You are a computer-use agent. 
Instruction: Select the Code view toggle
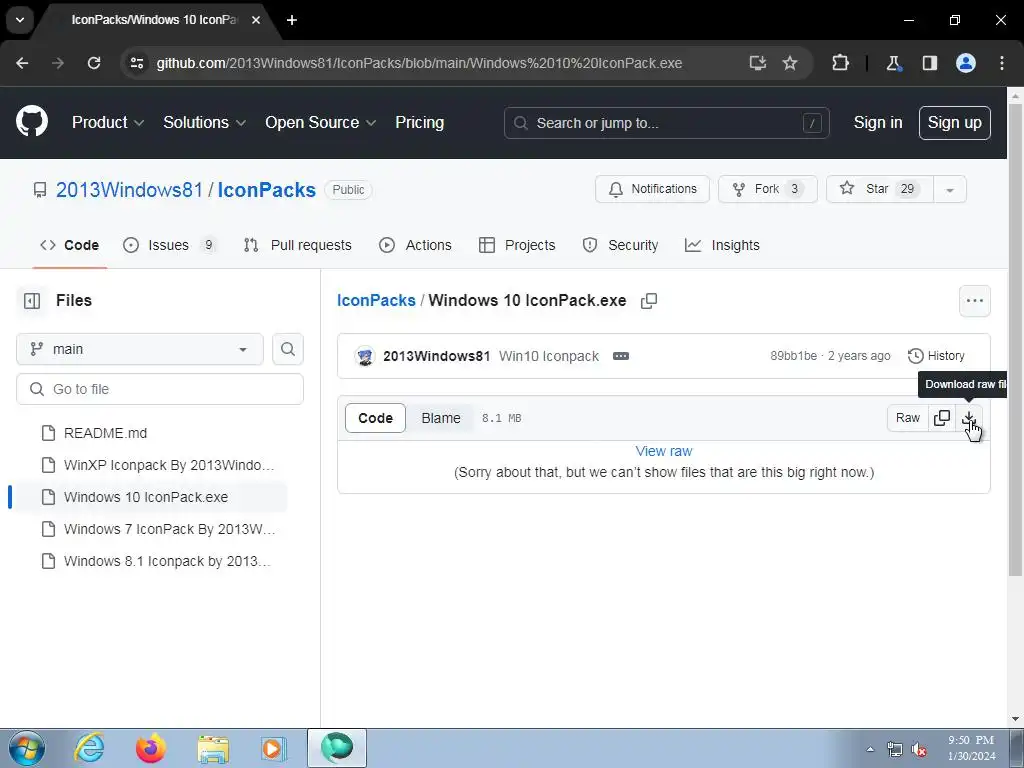(376, 418)
